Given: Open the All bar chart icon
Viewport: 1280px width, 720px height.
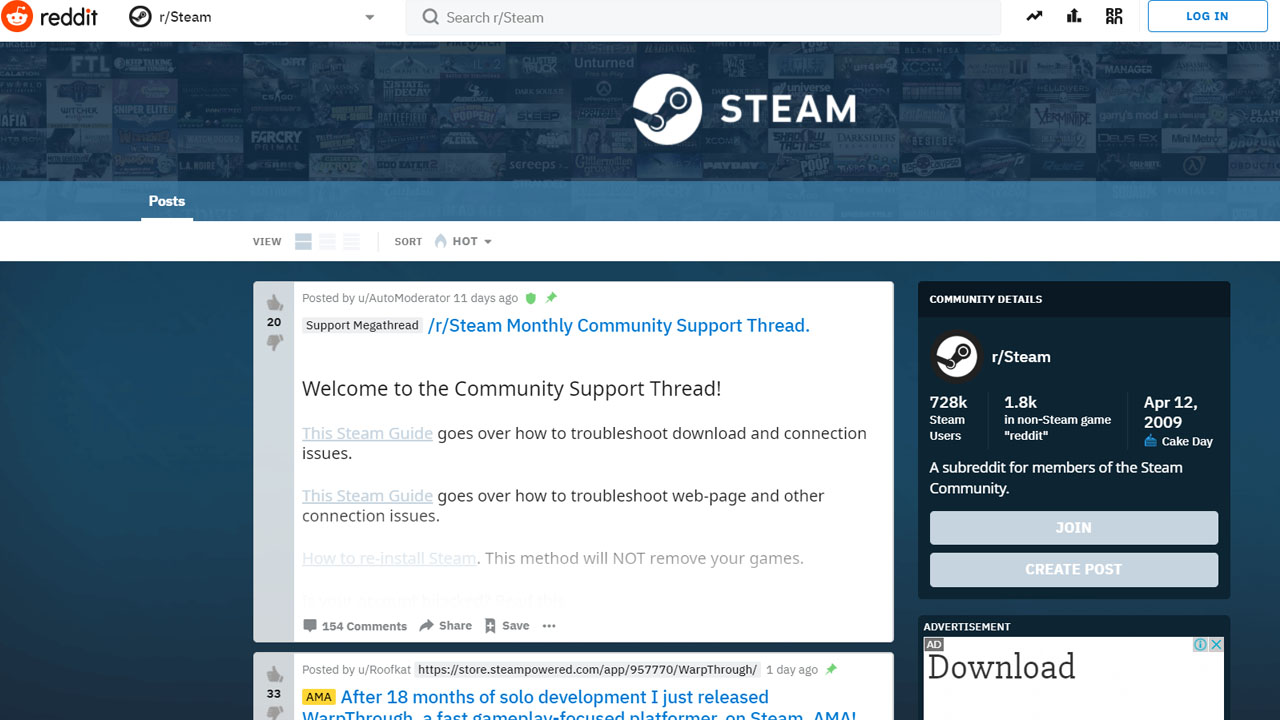Looking at the screenshot, I should pyautogui.click(x=1074, y=16).
